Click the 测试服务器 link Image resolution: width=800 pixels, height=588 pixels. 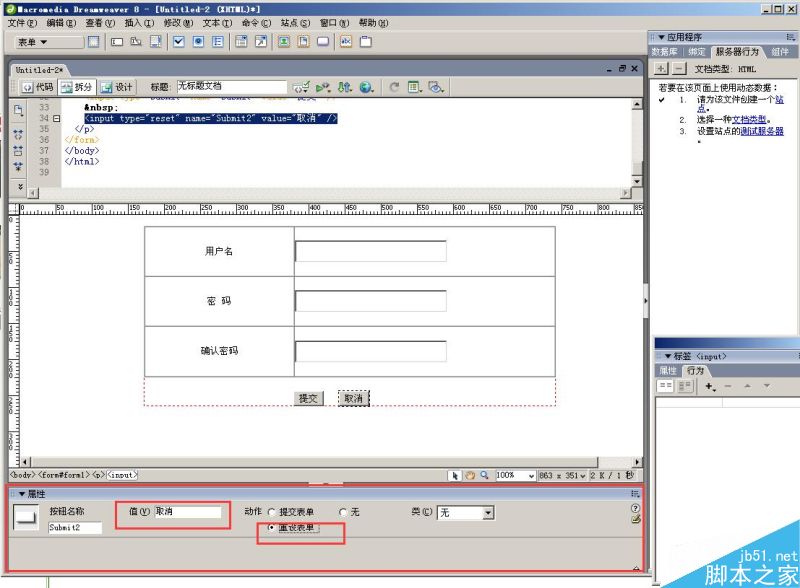761,131
